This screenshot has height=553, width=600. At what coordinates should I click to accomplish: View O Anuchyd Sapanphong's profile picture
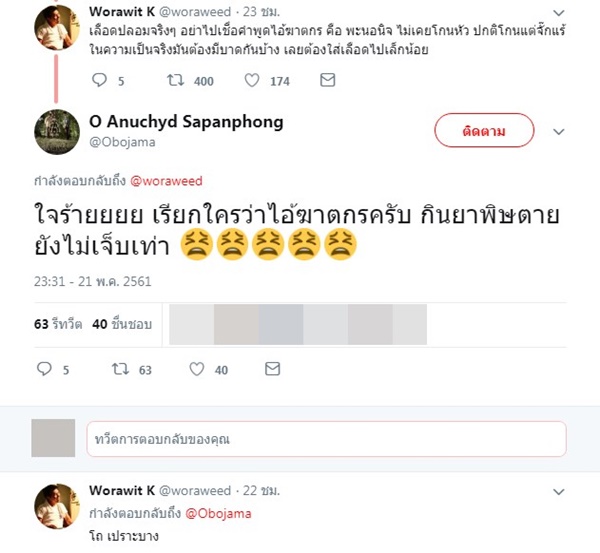(x=57, y=132)
